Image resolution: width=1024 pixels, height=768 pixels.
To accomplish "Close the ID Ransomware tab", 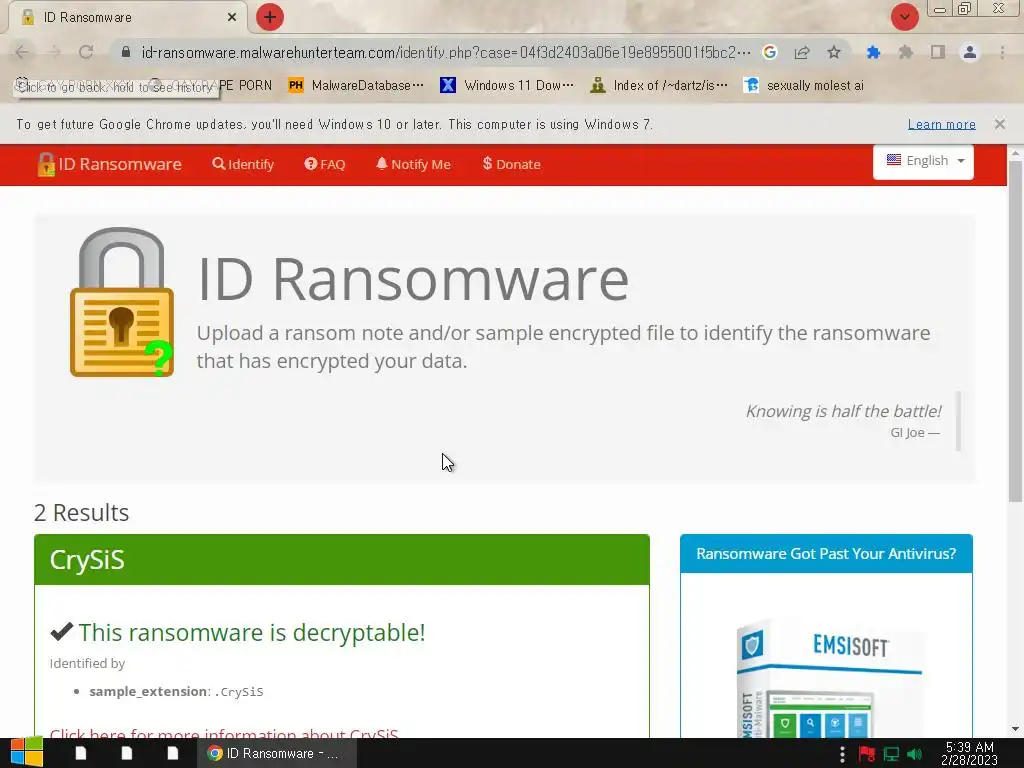I will [x=232, y=17].
